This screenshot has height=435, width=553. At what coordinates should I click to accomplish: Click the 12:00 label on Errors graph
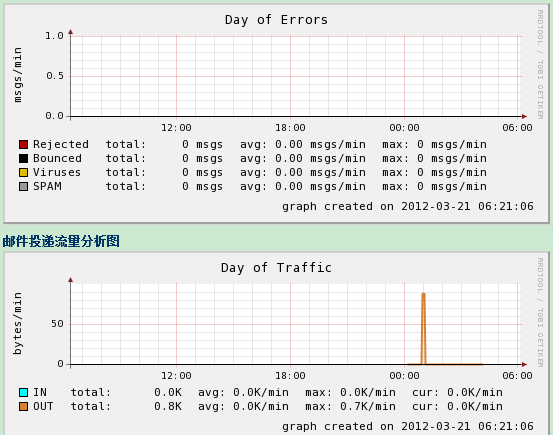tap(176, 128)
